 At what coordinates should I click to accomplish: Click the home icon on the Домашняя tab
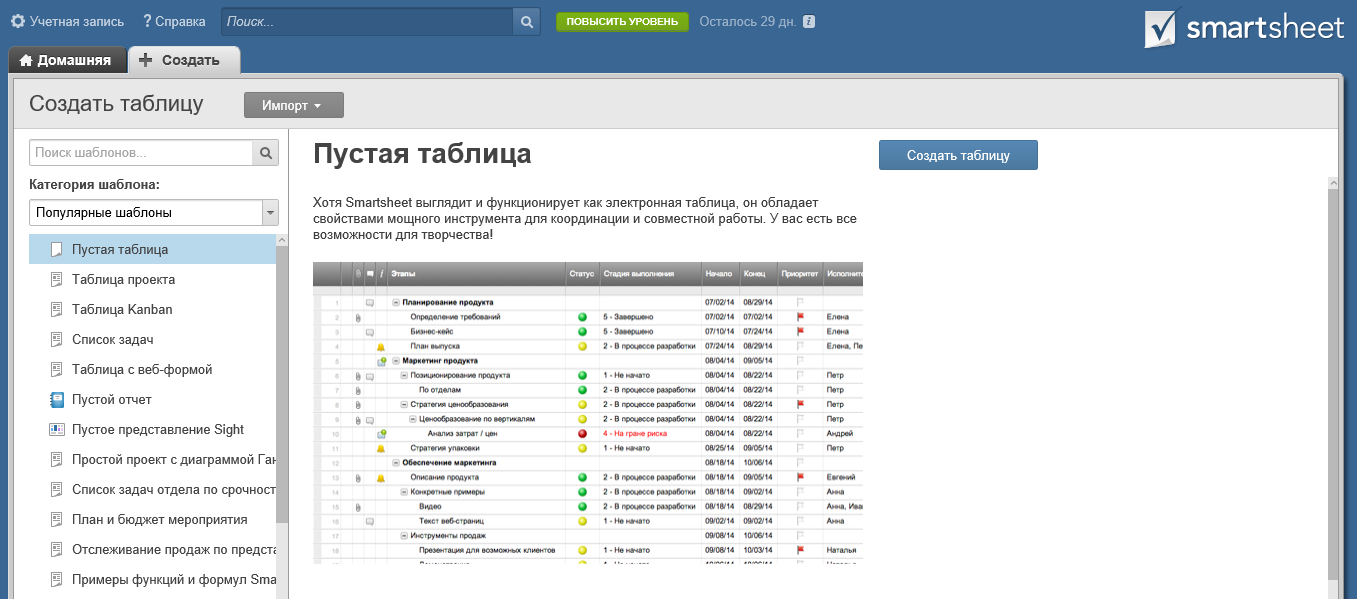[x=28, y=60]
